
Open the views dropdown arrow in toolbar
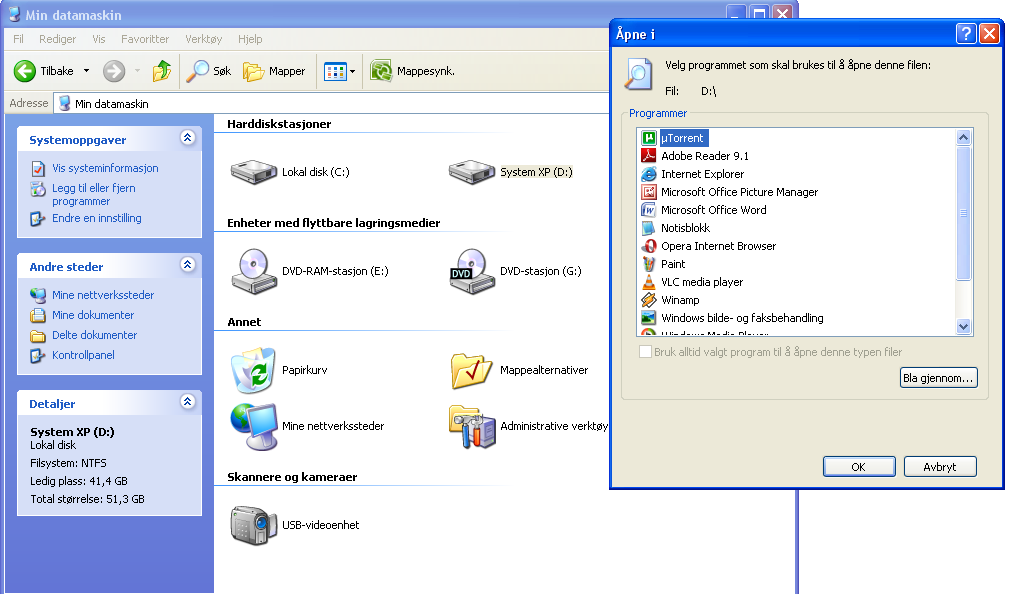(352, 71)
